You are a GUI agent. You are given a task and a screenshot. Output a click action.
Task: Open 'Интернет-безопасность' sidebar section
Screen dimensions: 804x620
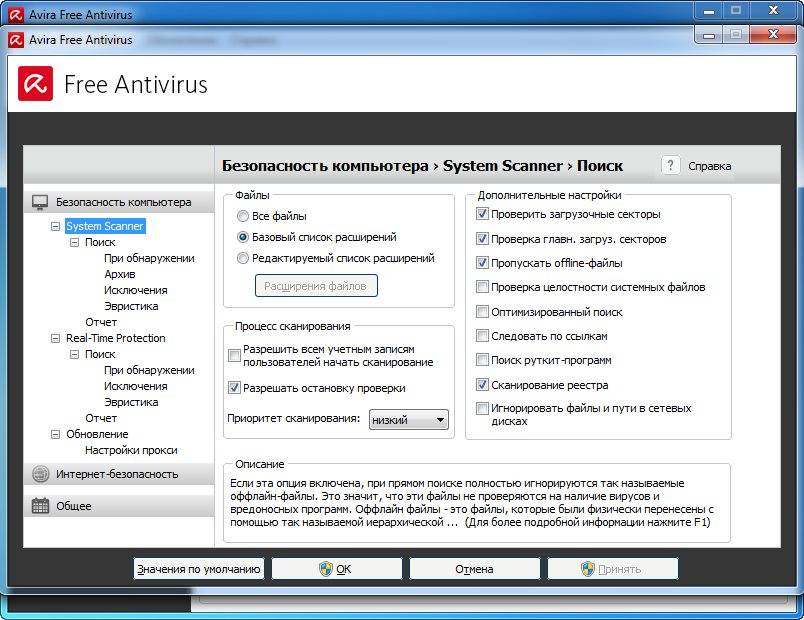click(119, 474)
